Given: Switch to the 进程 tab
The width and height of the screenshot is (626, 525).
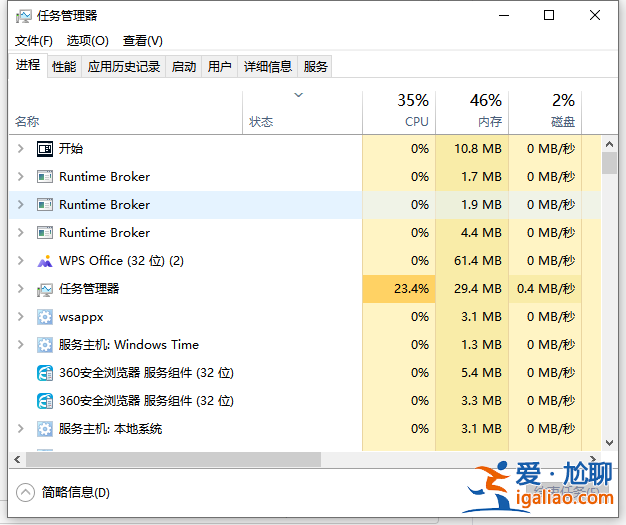Looking at the screenshot, I should pyautogui.click(x=28, y=65).
